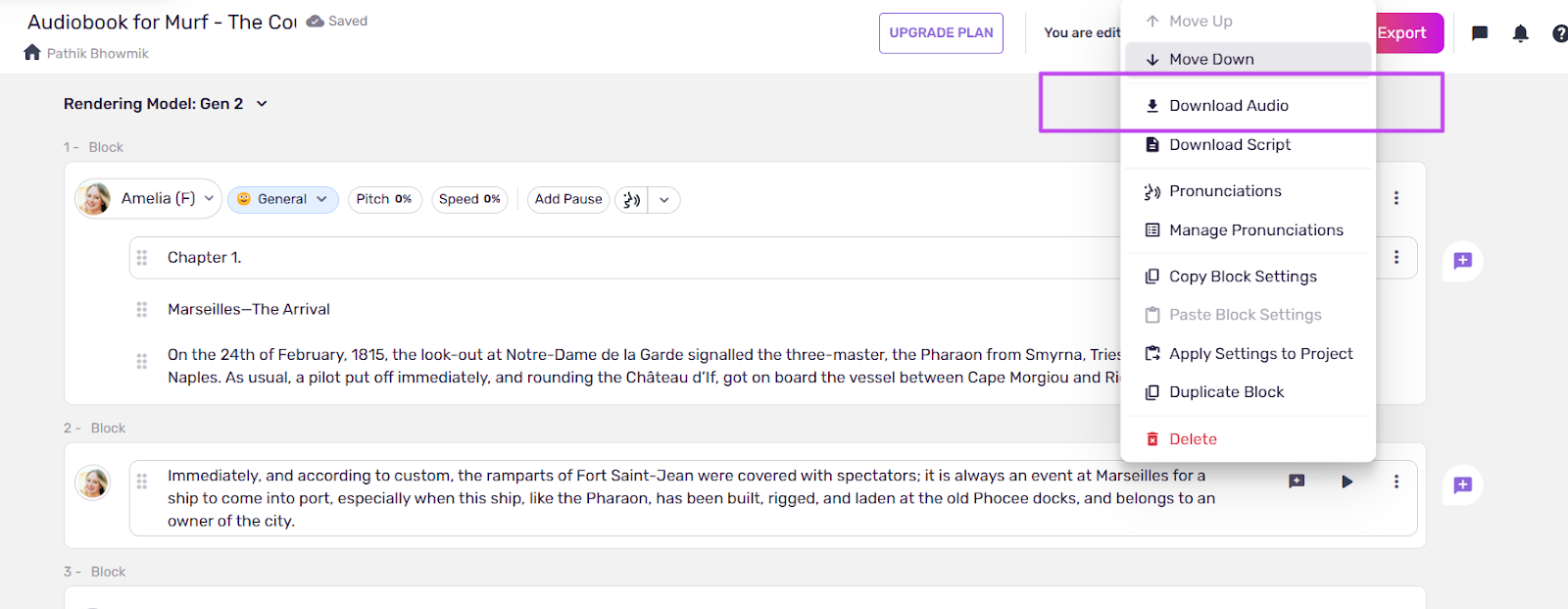
Task: Open three-dot menu for Block 2
Action: tap(1396, 482)
